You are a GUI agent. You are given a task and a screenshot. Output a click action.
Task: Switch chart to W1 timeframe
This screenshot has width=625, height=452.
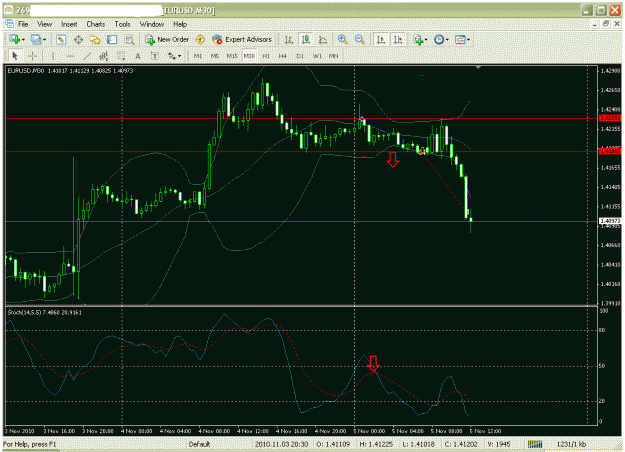317,56
